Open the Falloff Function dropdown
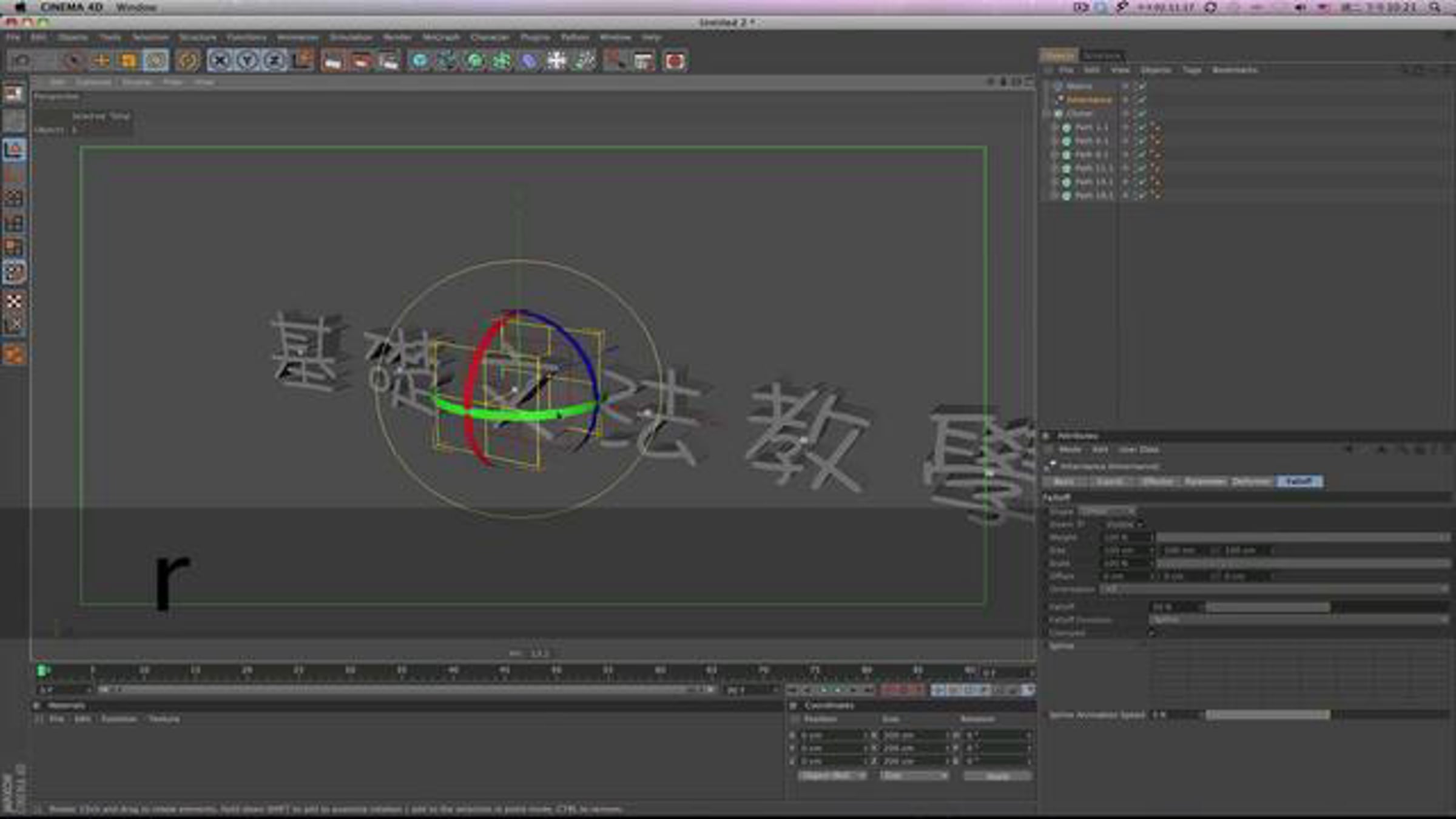Viewport: 1456px width, 819px height. [1299, 620]
